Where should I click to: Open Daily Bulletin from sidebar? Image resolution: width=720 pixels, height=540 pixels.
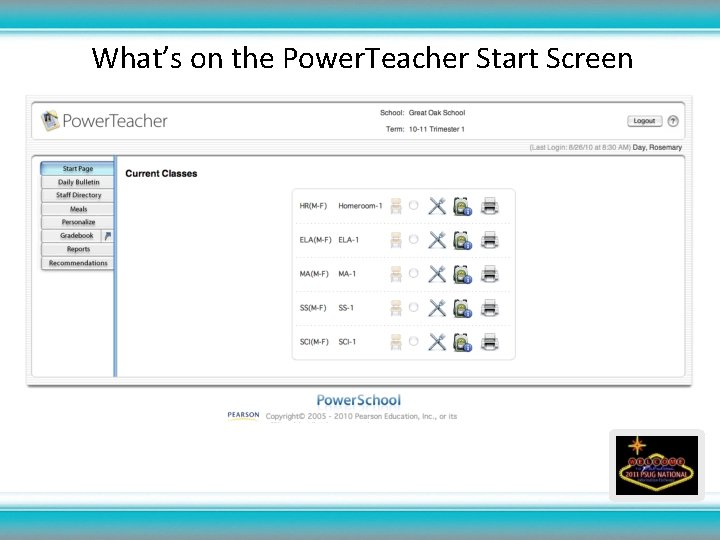78,182
